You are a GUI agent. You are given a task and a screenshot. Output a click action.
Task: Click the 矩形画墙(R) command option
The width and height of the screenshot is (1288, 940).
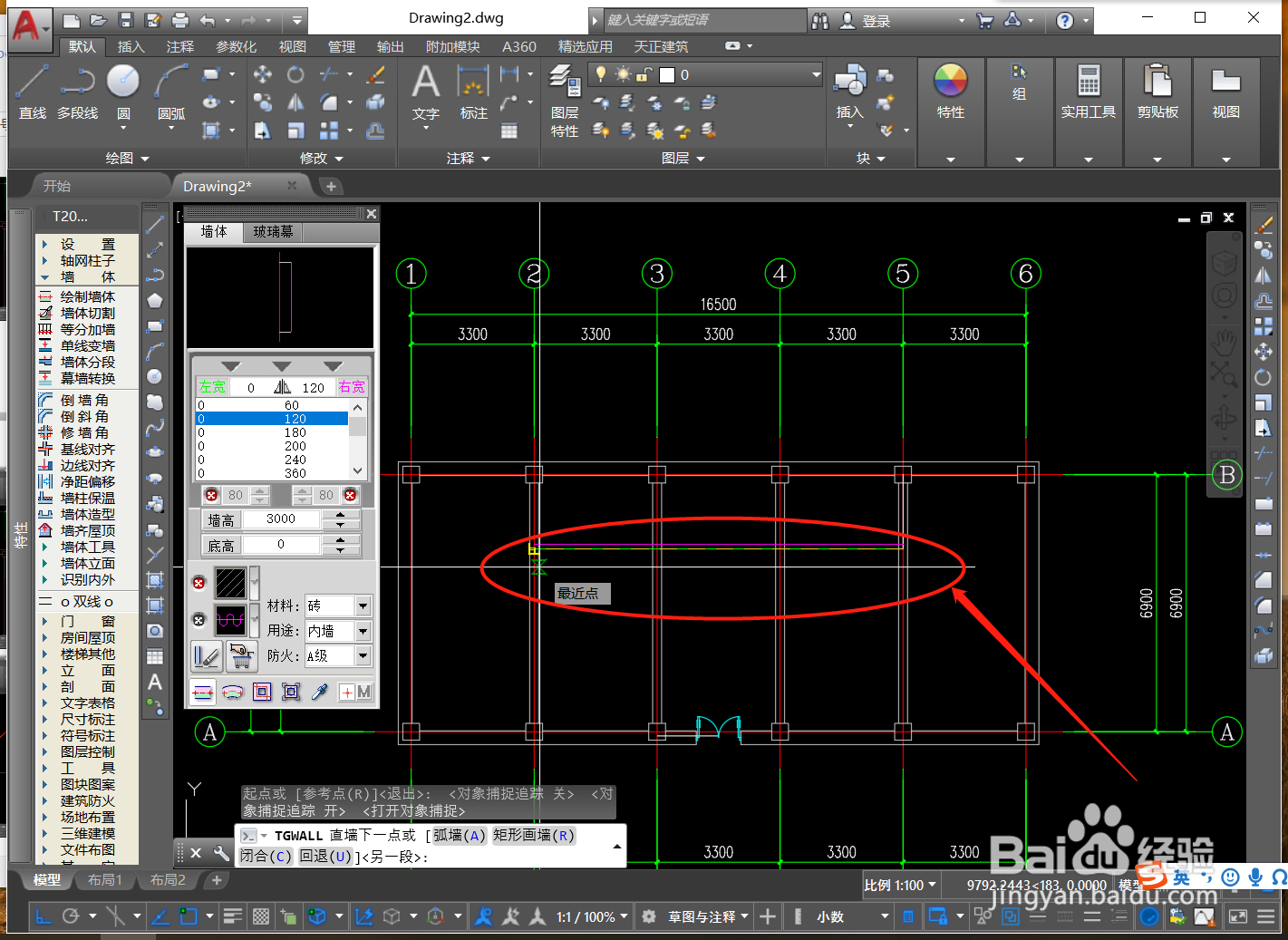(534, 835)
